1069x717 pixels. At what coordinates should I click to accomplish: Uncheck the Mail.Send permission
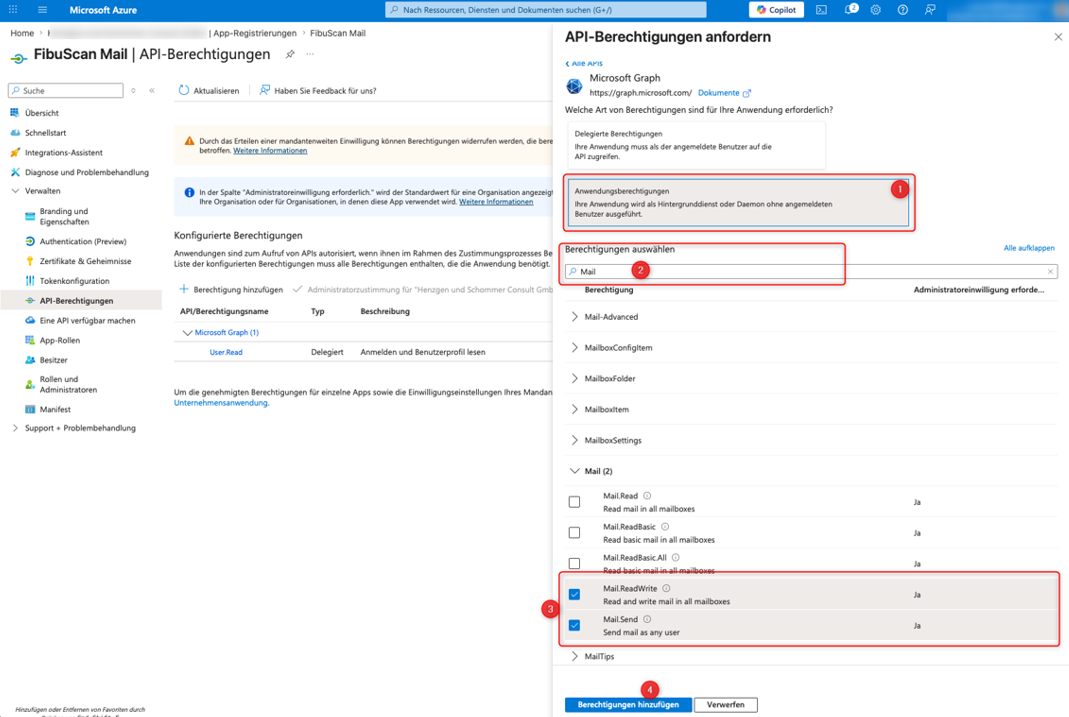575,625
